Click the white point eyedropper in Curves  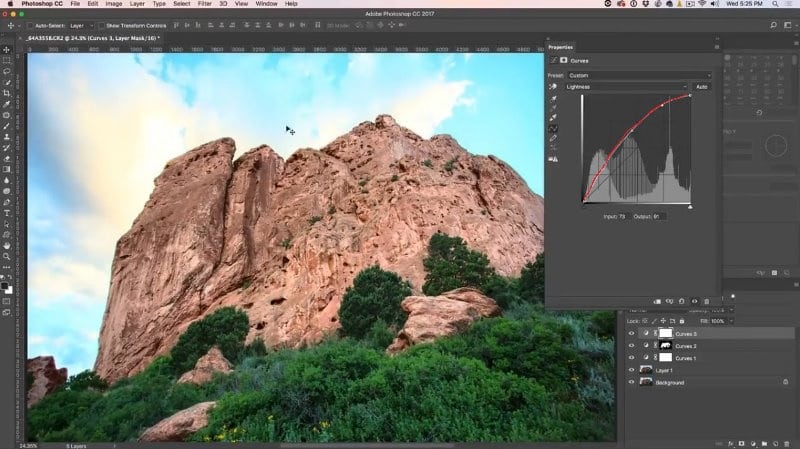tap(554, 117)
